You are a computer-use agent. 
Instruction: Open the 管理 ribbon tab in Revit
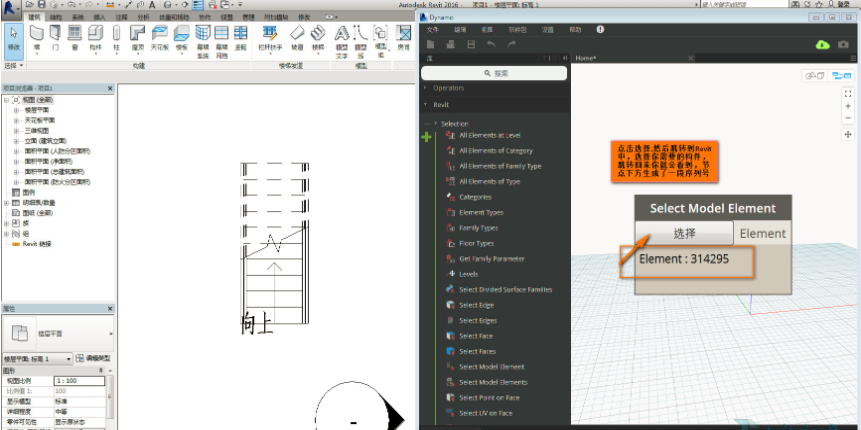(x=248, y=18)
